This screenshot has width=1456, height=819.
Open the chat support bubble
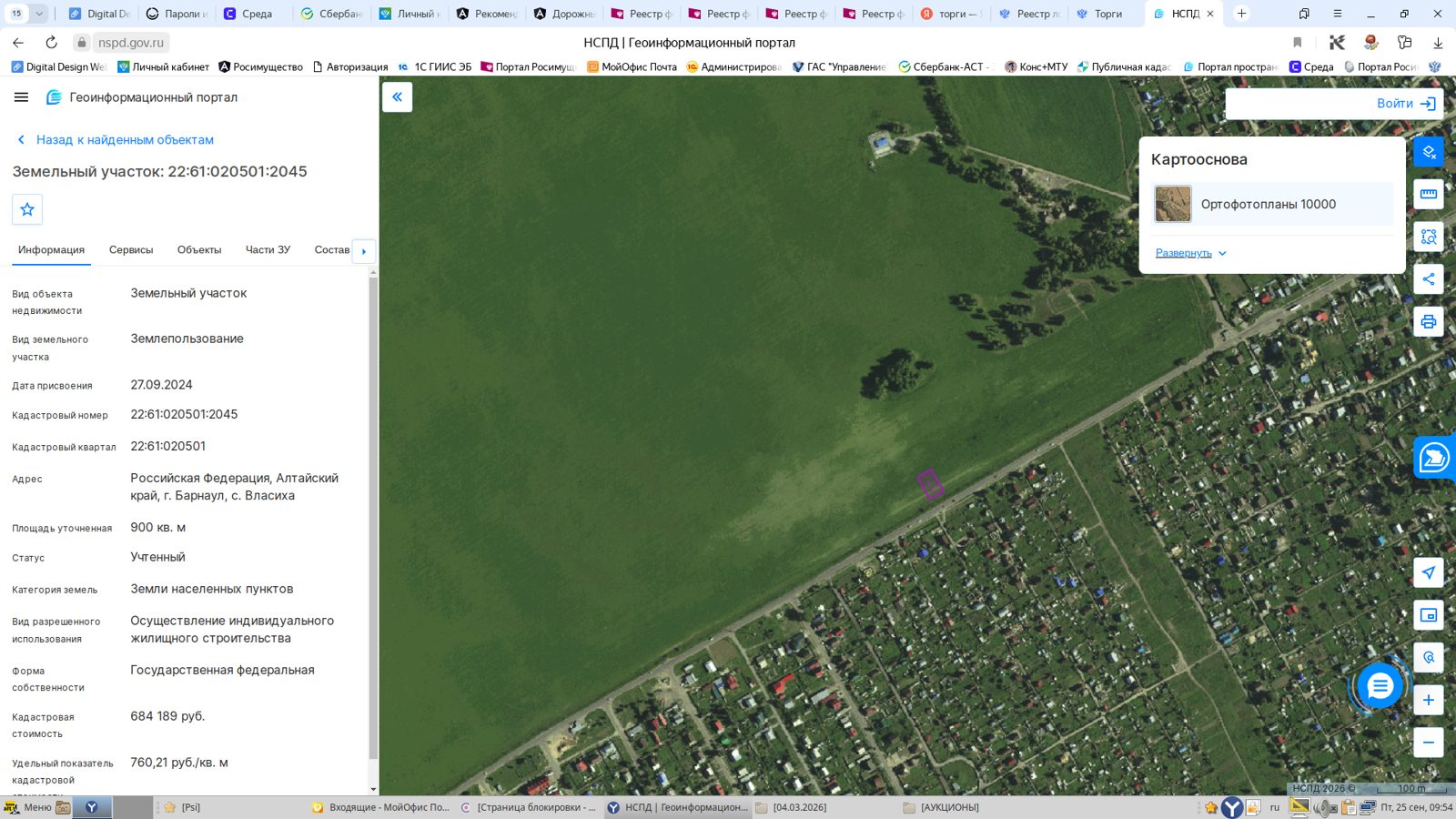point(1380,686)
